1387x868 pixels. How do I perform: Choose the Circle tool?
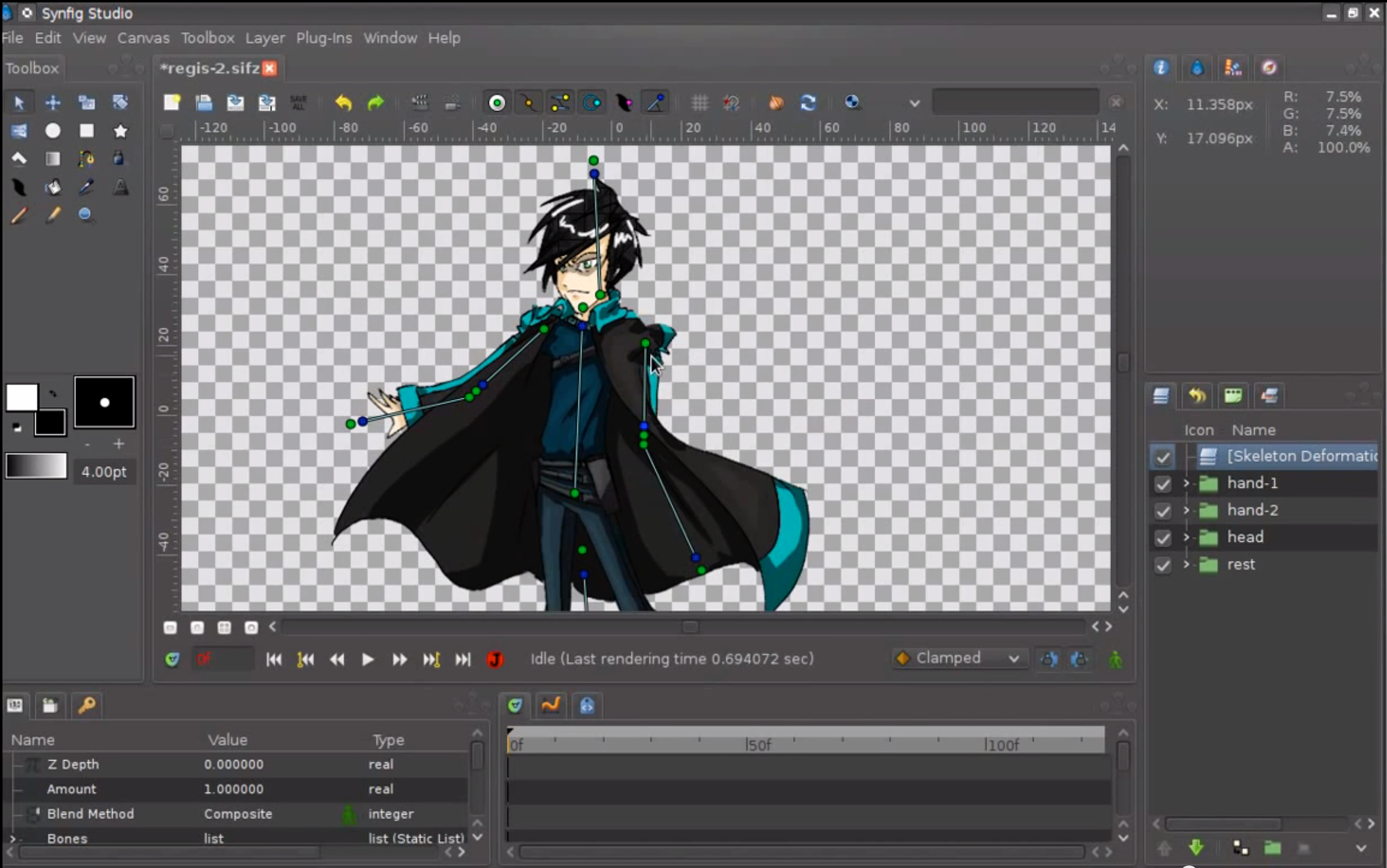click(52, 131)
